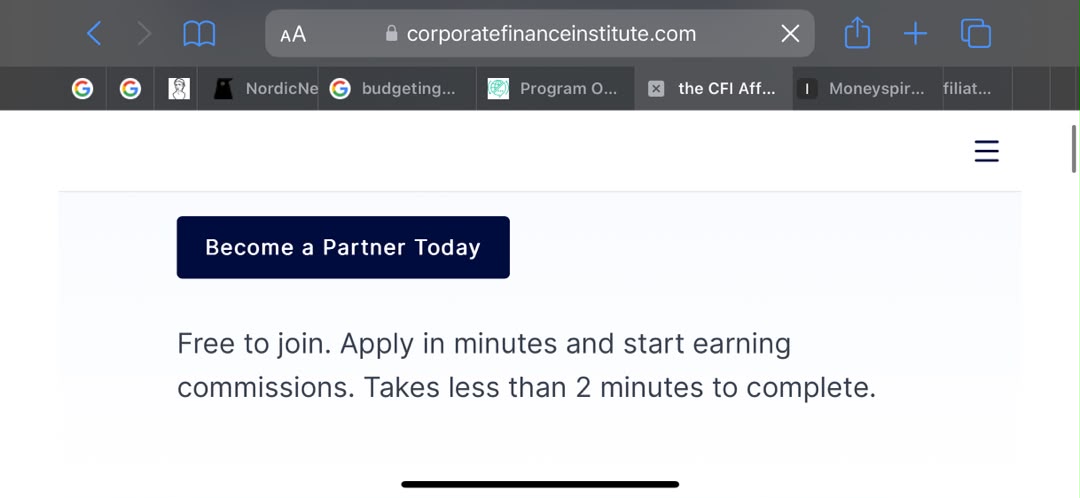Click the page scrollbar indicator
Image resolution: width=1080 pixels, height=498 pixels.
tap(1074, 149)
